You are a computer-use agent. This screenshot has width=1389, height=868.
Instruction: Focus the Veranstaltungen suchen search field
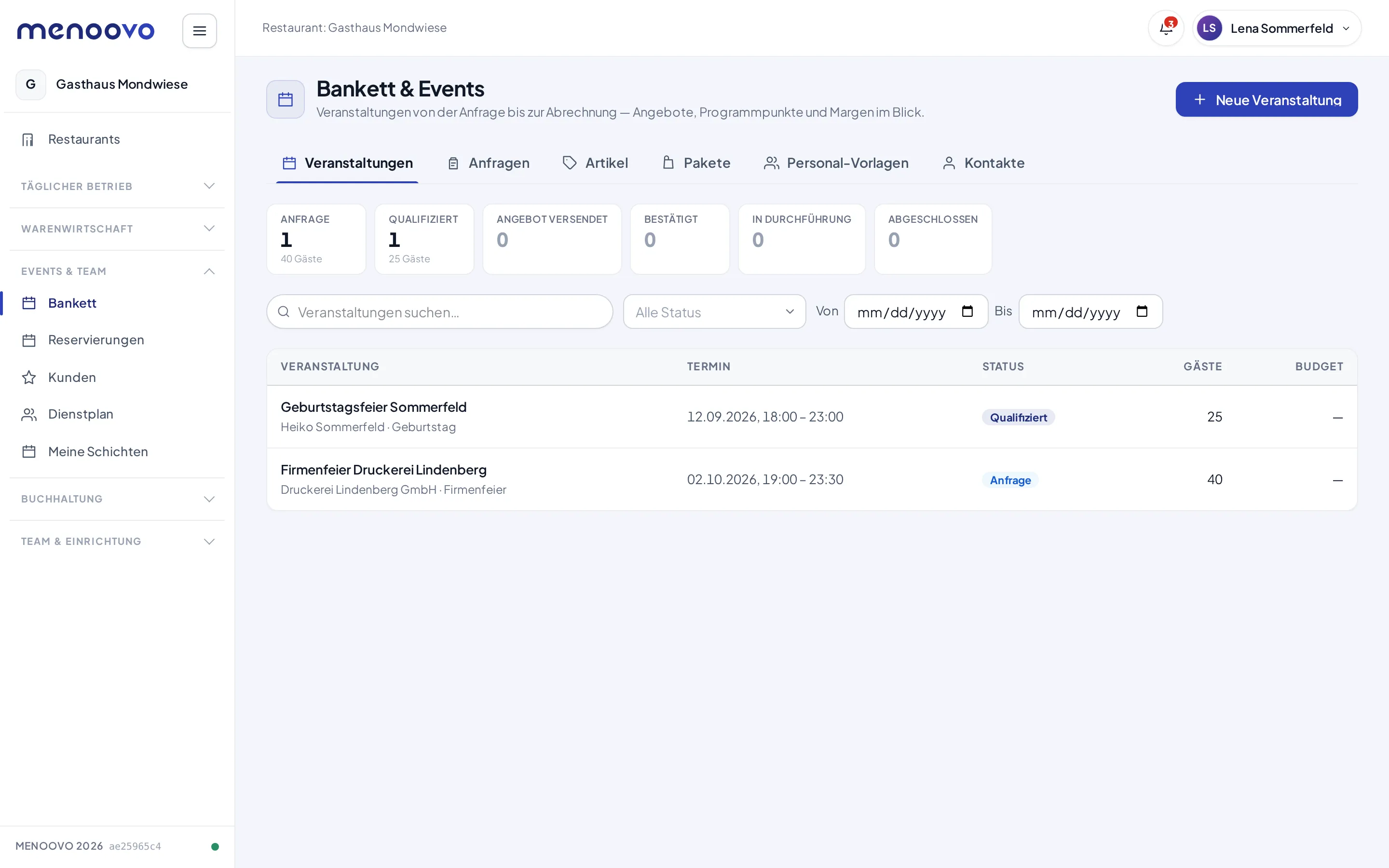tap(440, 312)
